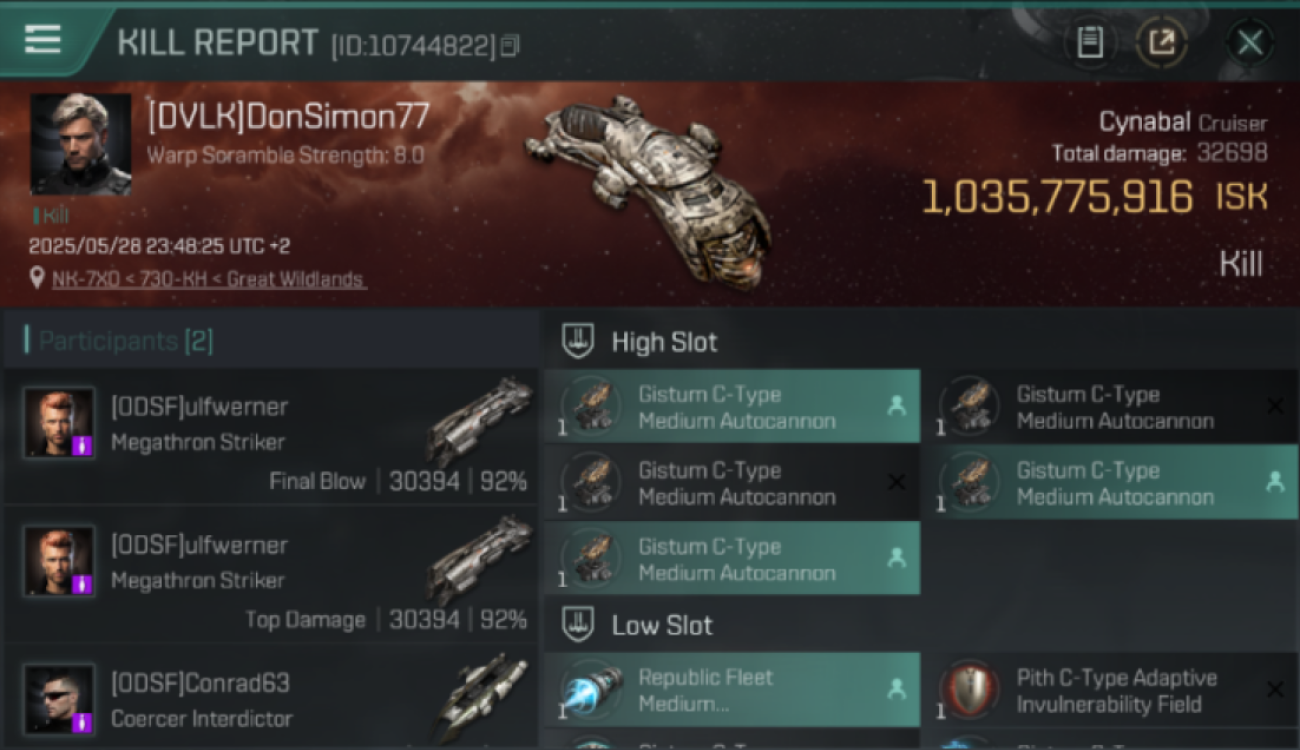Open the NK-7XO Great Wildlands location link
The height and width of the screenshot is (750, 1300).
pyautogui.click(x=209, y=279)
